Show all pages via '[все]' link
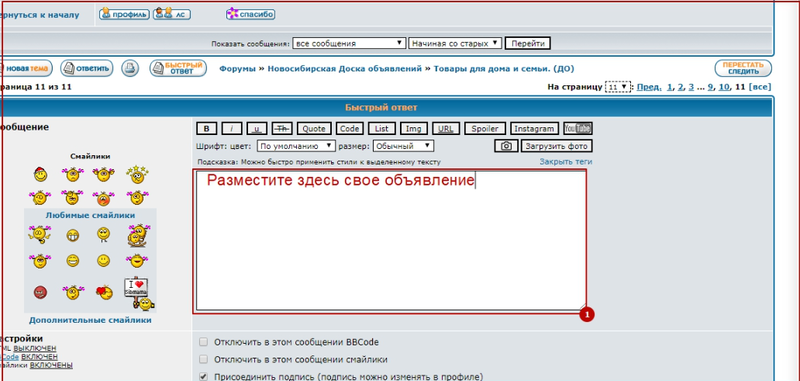 [760, 87]
